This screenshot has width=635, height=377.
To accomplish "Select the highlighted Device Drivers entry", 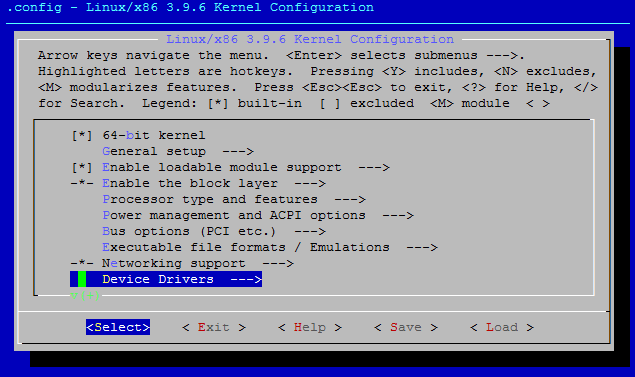I will (166, 279).
